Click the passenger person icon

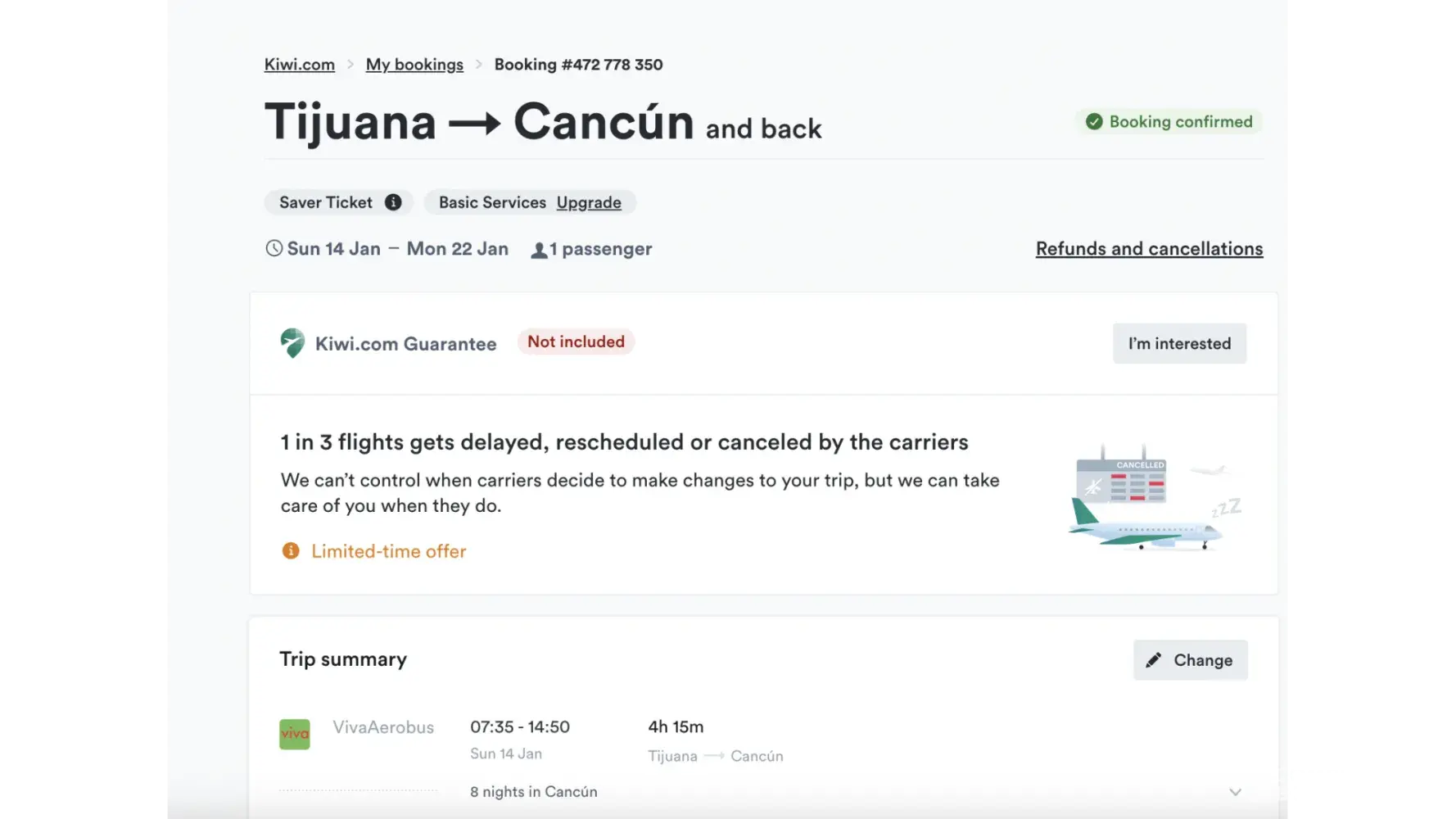[x=539, y=250]
